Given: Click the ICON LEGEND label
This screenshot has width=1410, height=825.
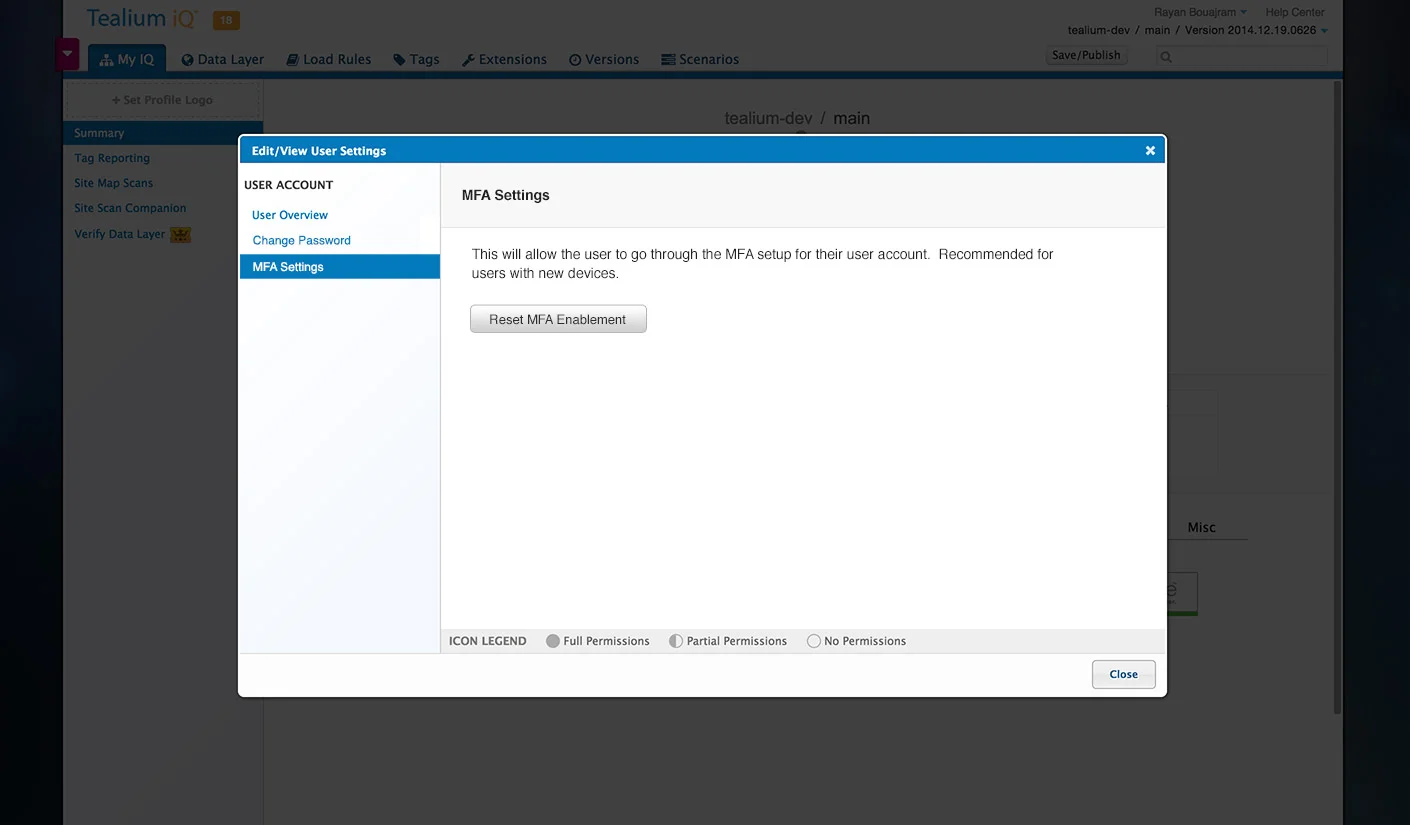Looking at the screenshot, I should [x=488, y=641].
